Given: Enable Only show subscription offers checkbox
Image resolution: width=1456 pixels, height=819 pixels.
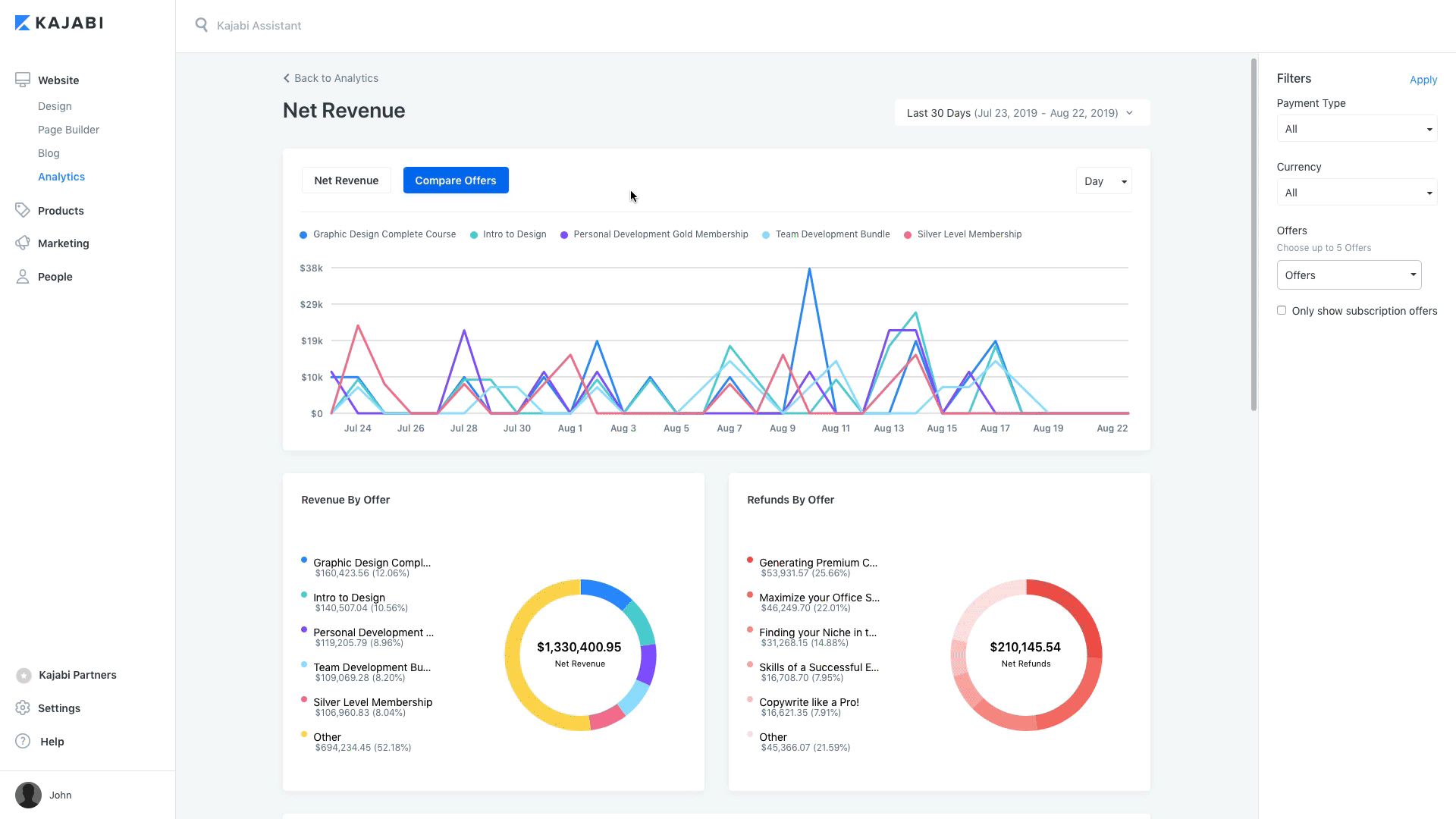Looking at the screenshot, I should point(1282,310).
